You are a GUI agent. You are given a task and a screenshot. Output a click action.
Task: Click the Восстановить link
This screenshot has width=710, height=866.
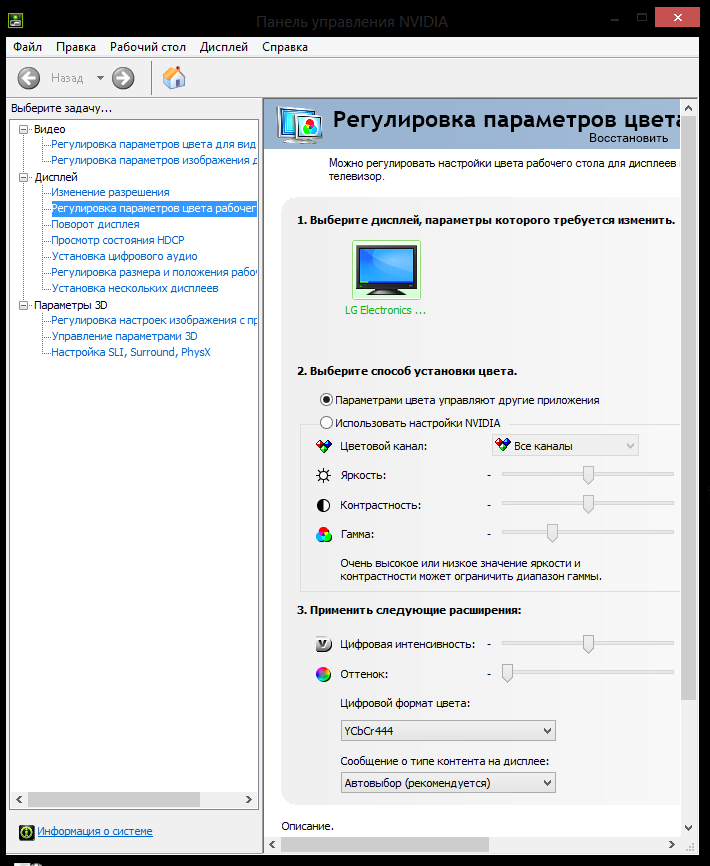point(628,138)
